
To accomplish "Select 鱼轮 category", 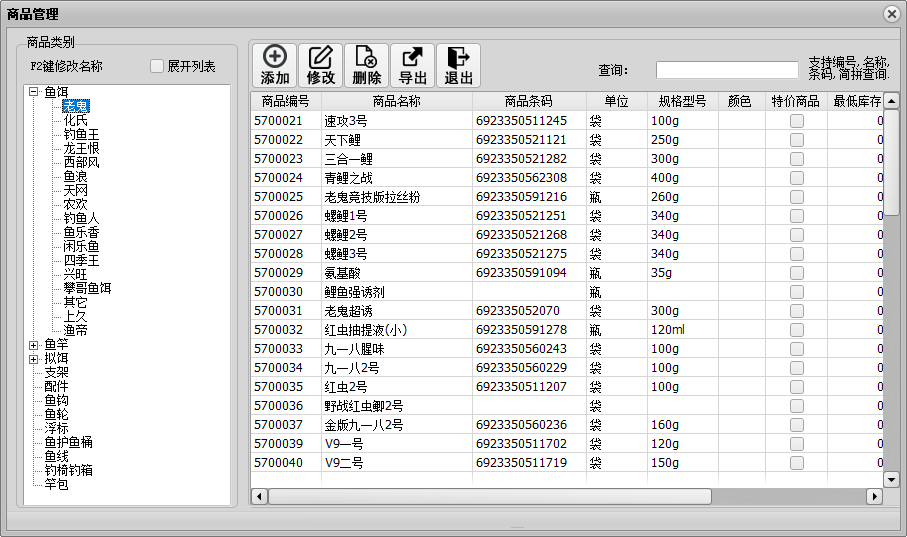I will (57, 414).
